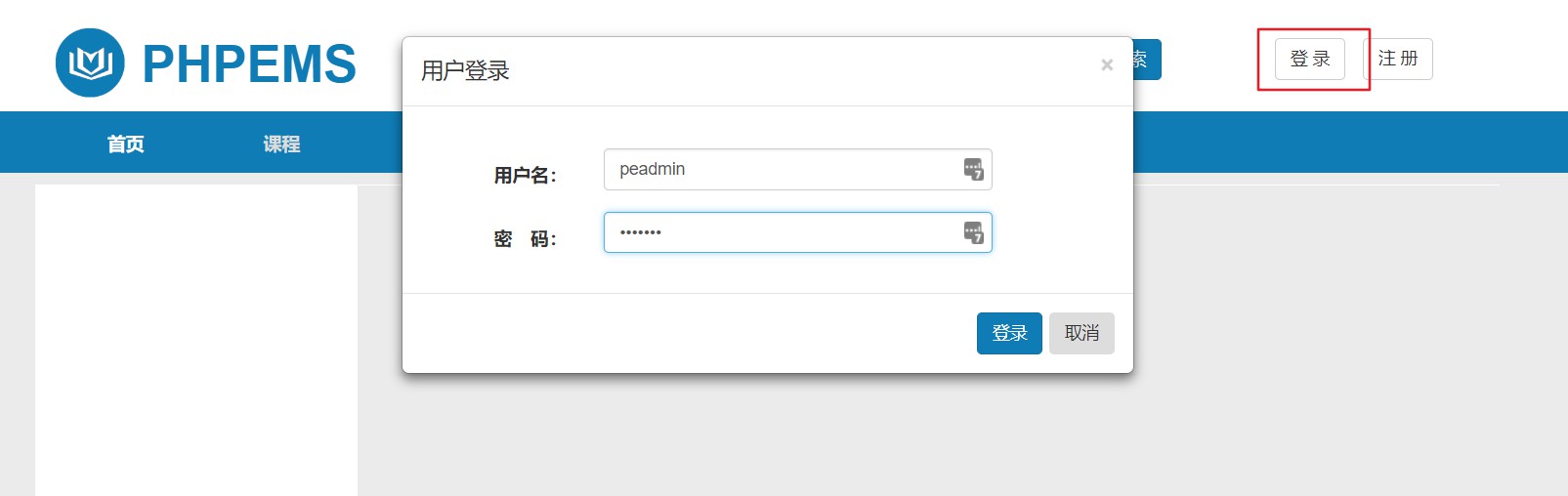1568x496 pixels.
Task: Click the 密码: label text
Action: (x=525, y=239)
